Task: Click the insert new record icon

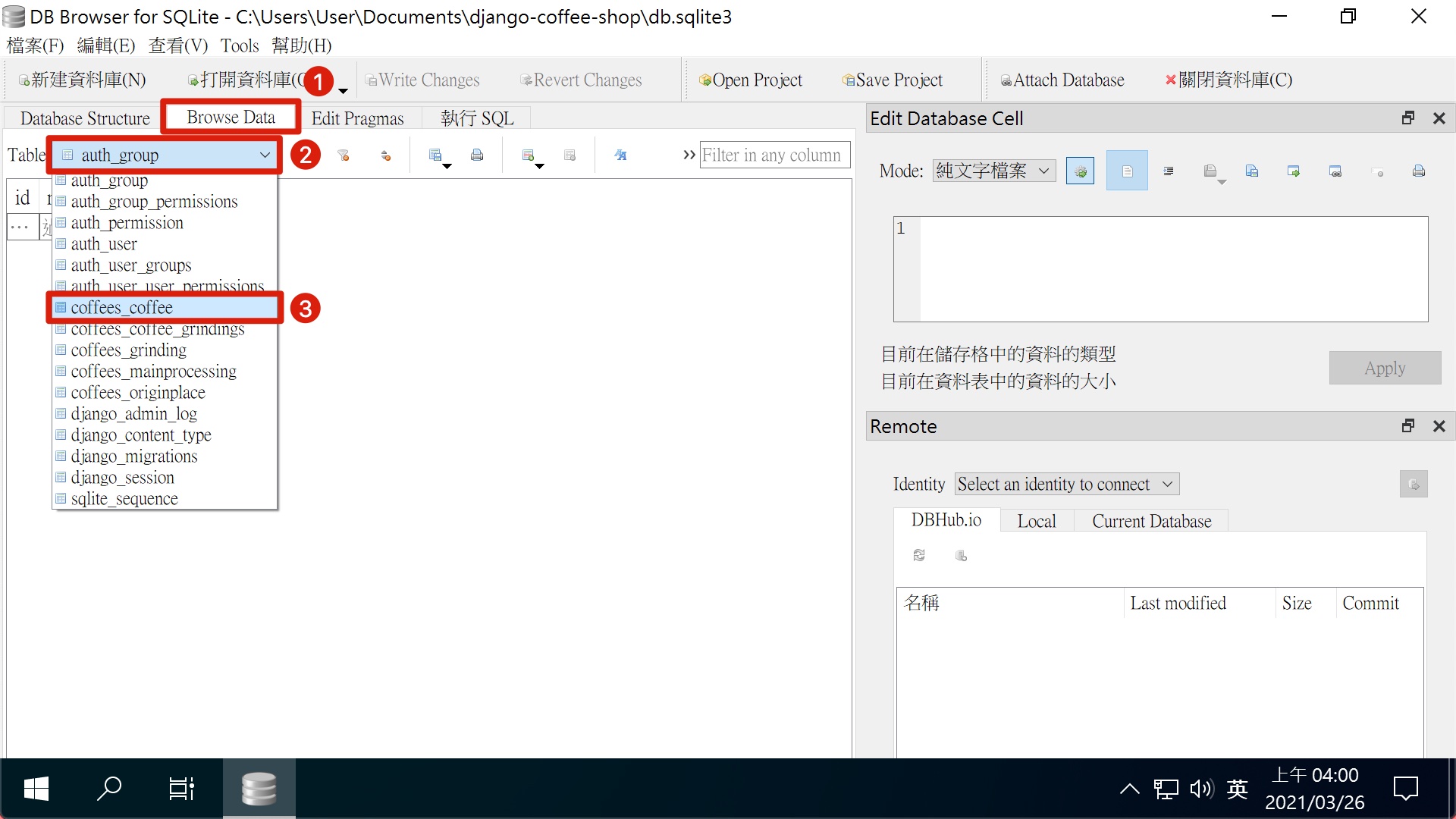Action: (528, 155)
